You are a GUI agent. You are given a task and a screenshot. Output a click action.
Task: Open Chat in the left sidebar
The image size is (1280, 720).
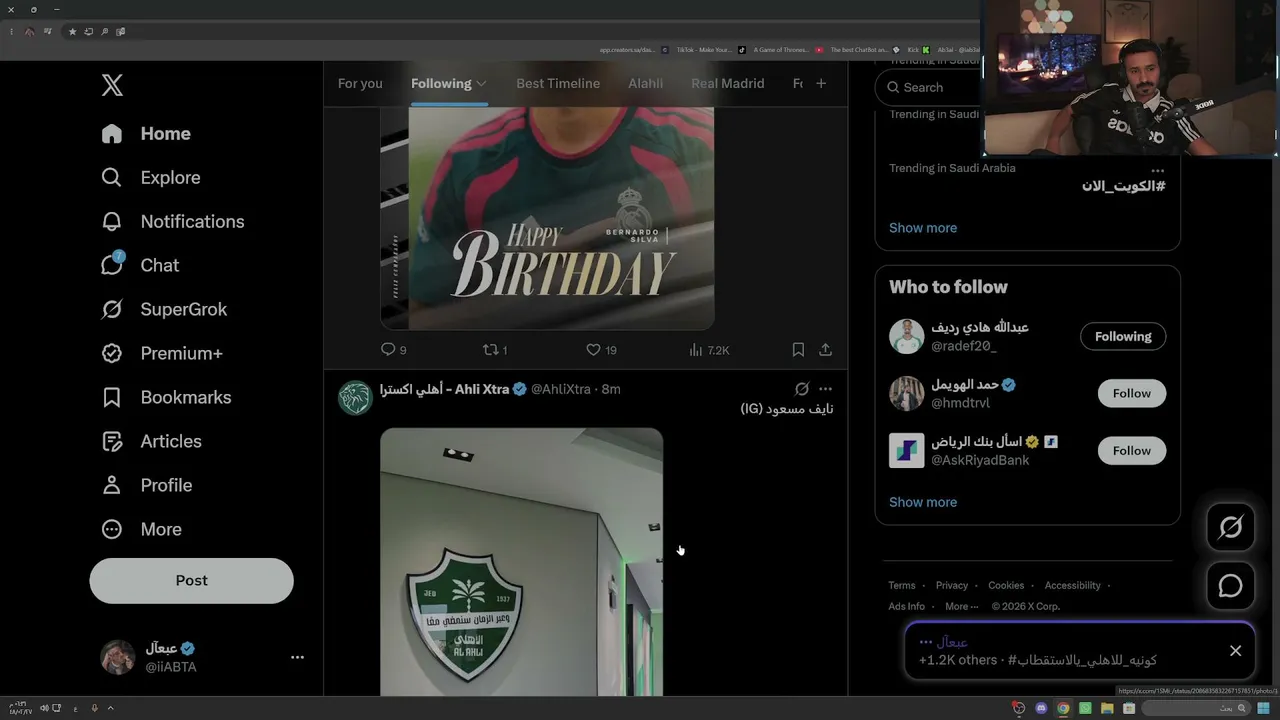(140, 265)
